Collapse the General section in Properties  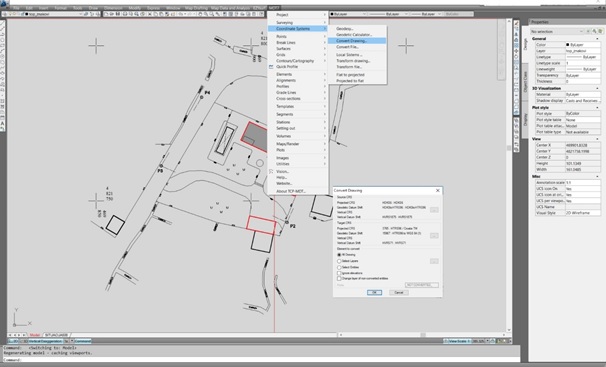coord(597,39)
